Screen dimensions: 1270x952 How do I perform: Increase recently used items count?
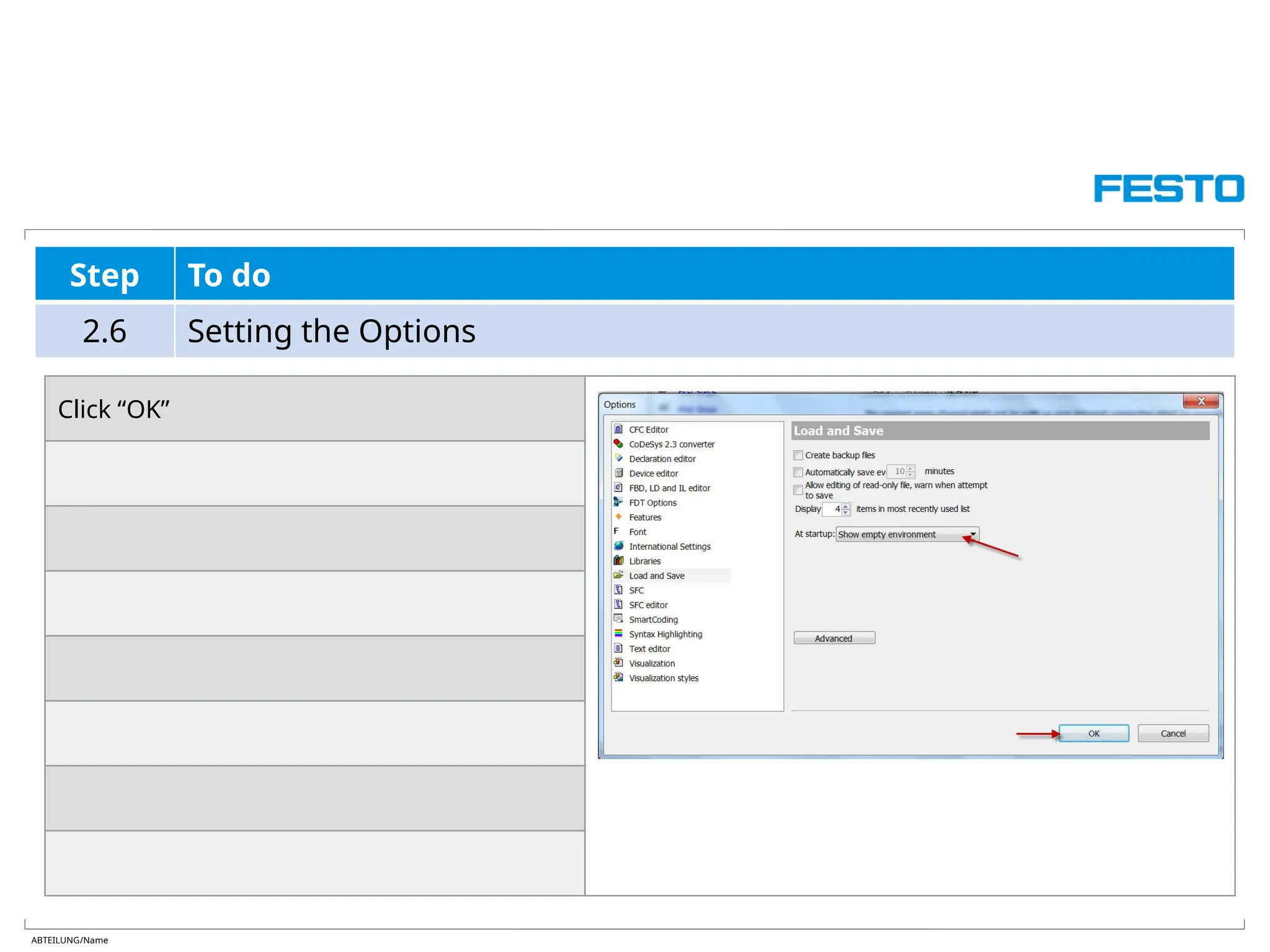click(846, 506)
